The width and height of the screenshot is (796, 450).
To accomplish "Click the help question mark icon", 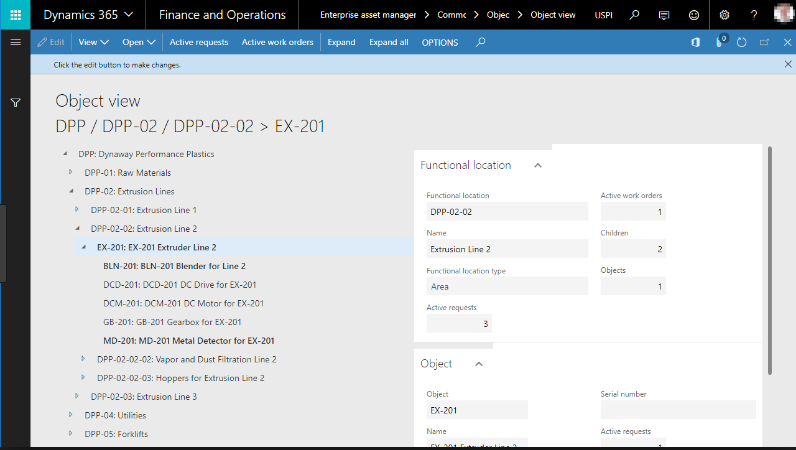I will click(753, 15).
